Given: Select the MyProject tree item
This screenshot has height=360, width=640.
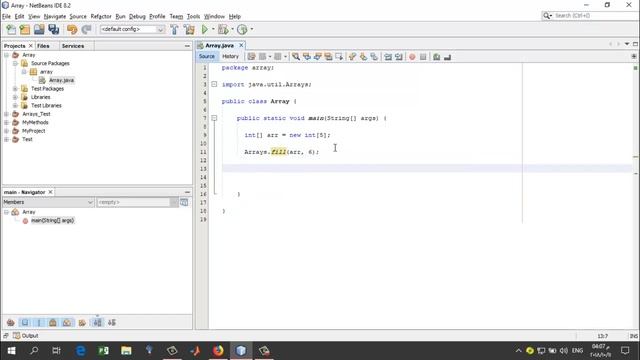Looking at the screenshot, I should (33, 131).
